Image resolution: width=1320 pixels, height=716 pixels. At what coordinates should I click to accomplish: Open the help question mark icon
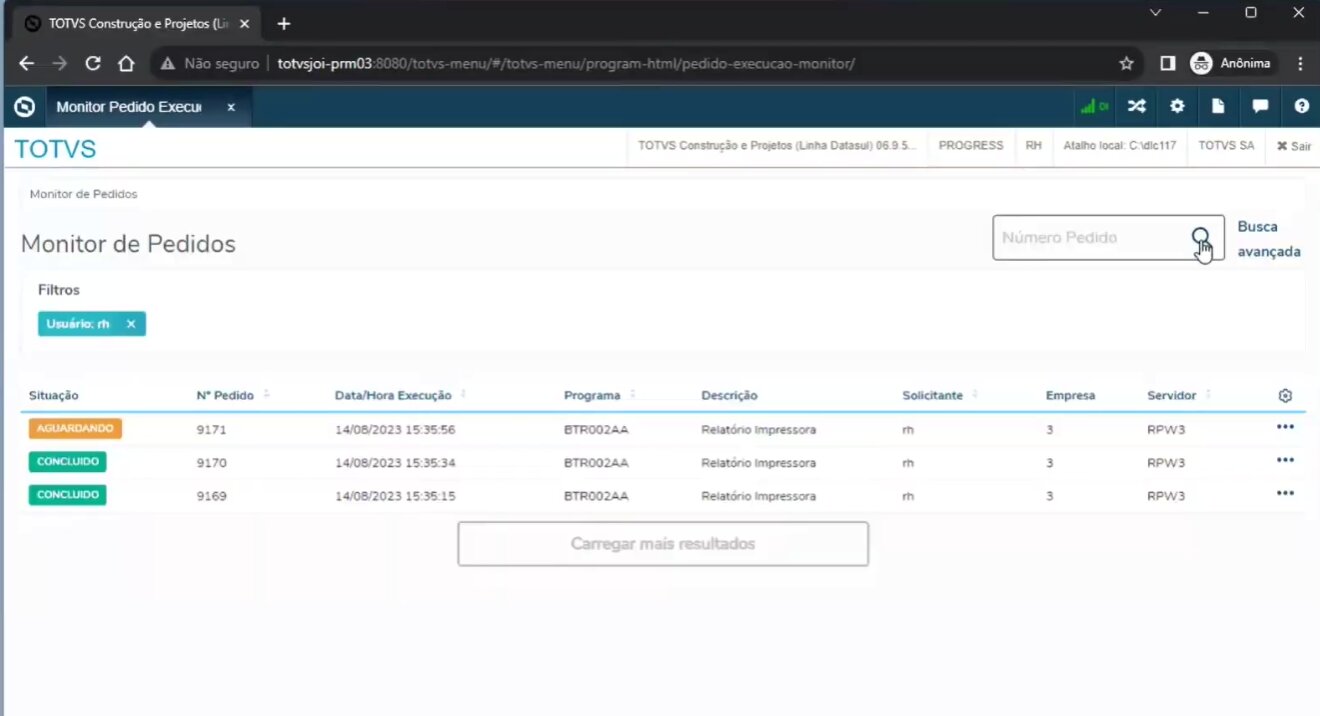click(1301, 106)
